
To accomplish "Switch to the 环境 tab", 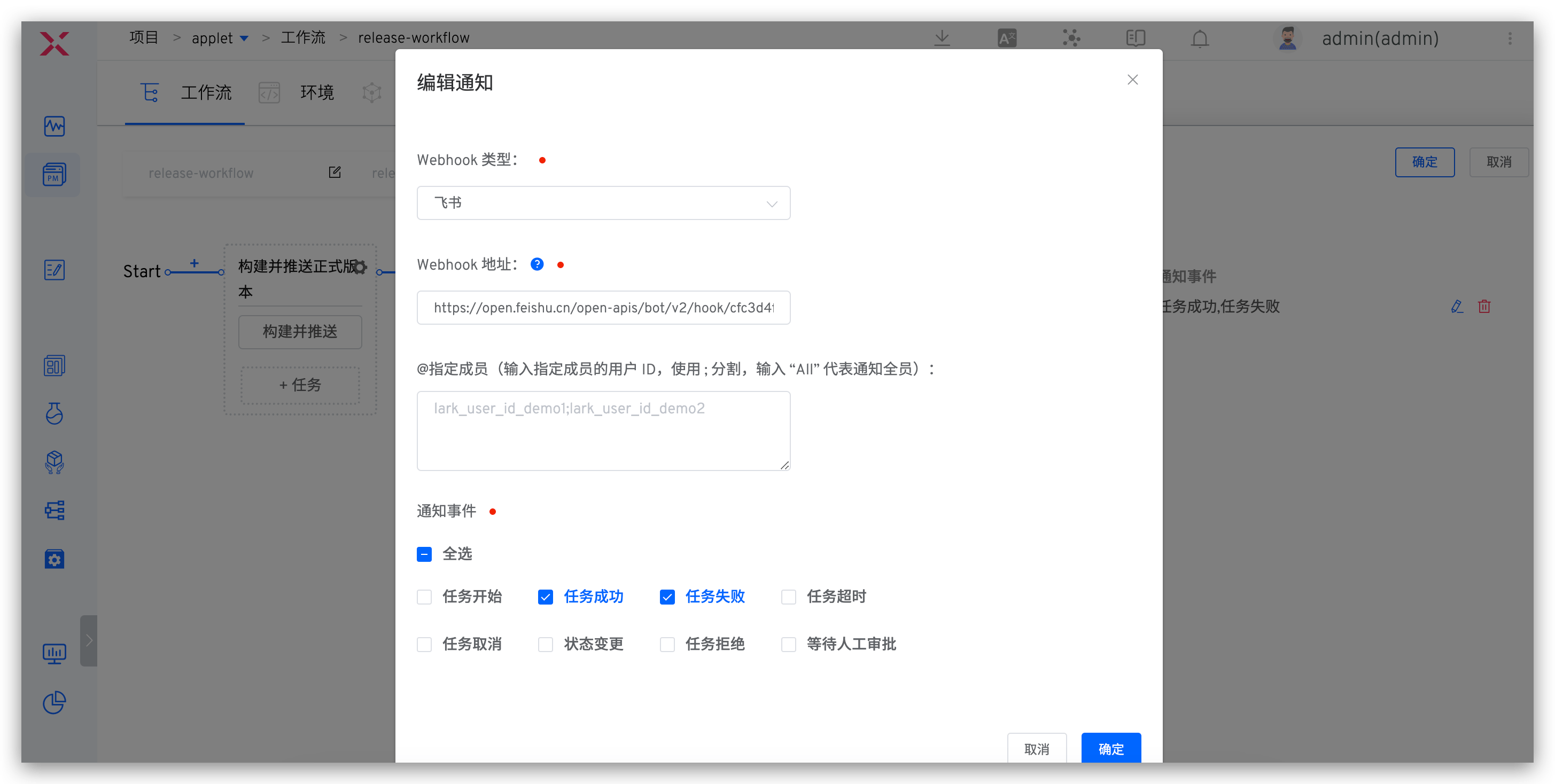I will 296,93.
